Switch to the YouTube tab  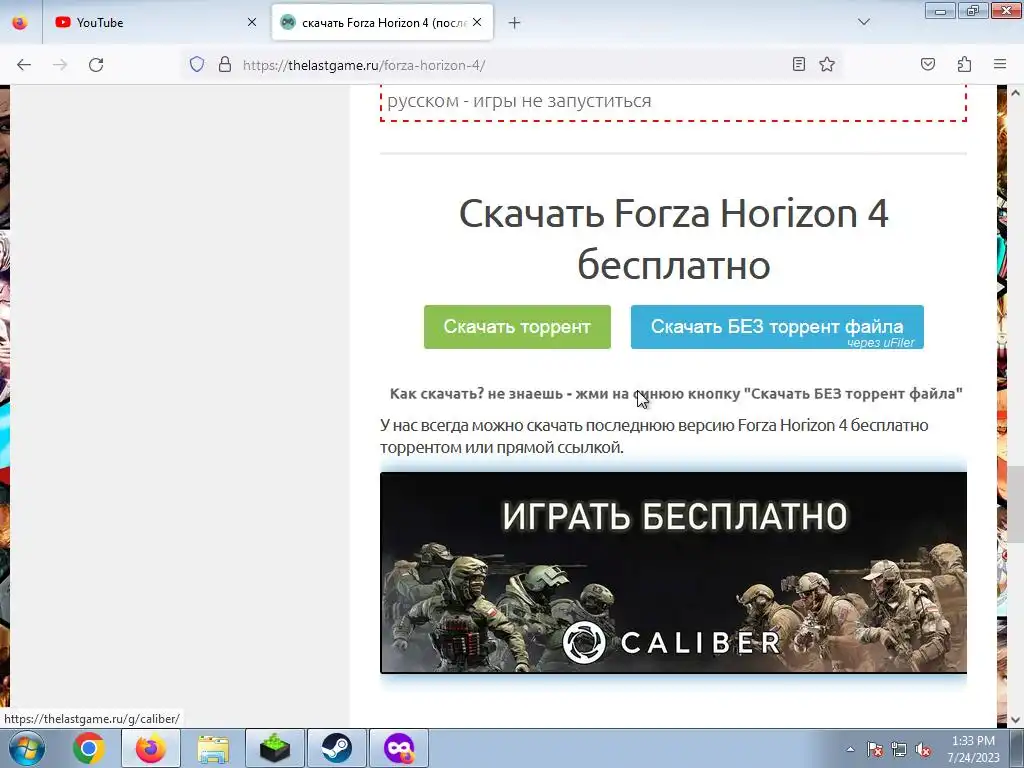point(157,23)
